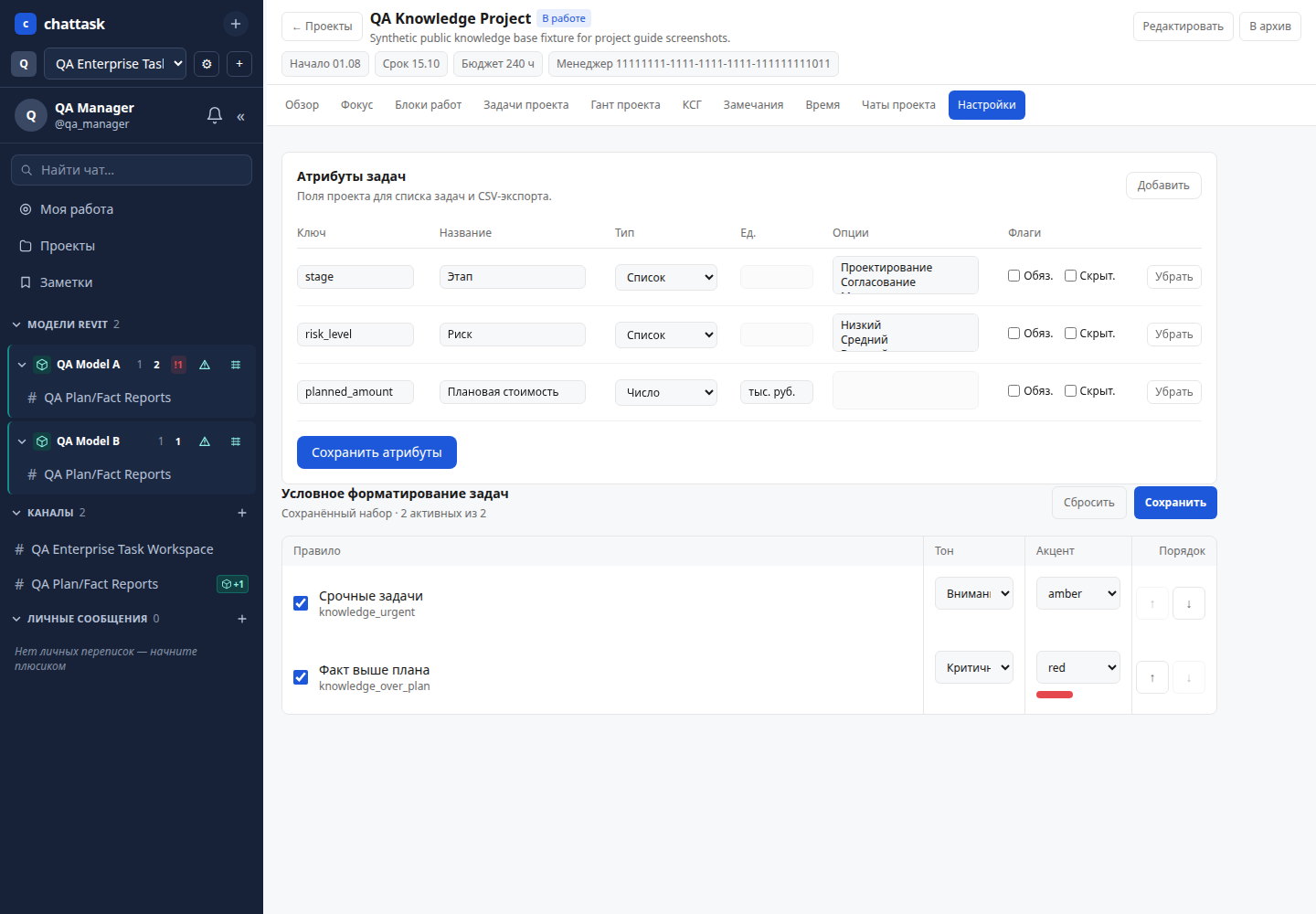Open the Гант проекта tab

pyautogui.click(x=625, y=105)
